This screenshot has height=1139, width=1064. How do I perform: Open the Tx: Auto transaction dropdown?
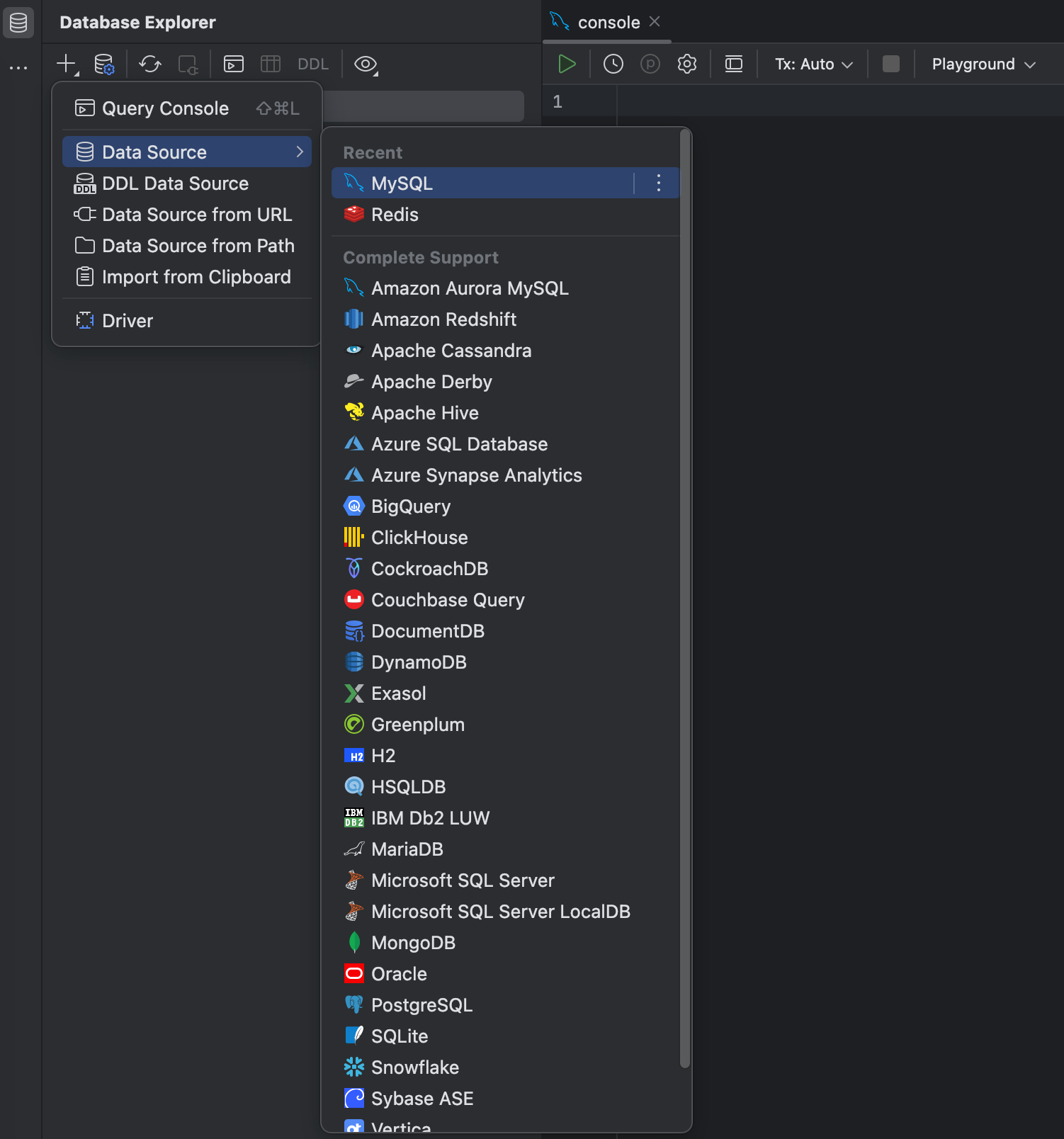pos(813,64)
